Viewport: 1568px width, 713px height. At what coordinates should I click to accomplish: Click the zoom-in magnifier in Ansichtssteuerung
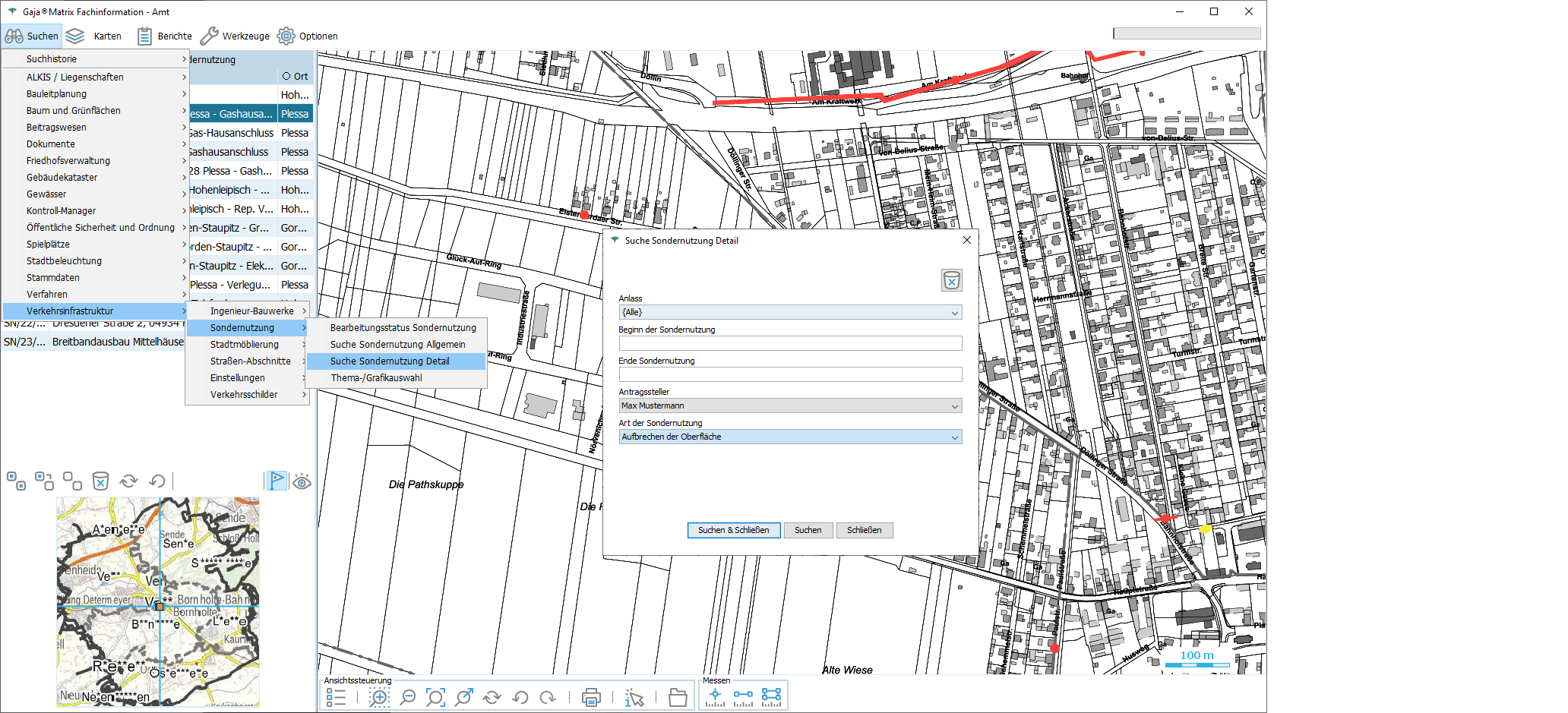click(379, 697)
